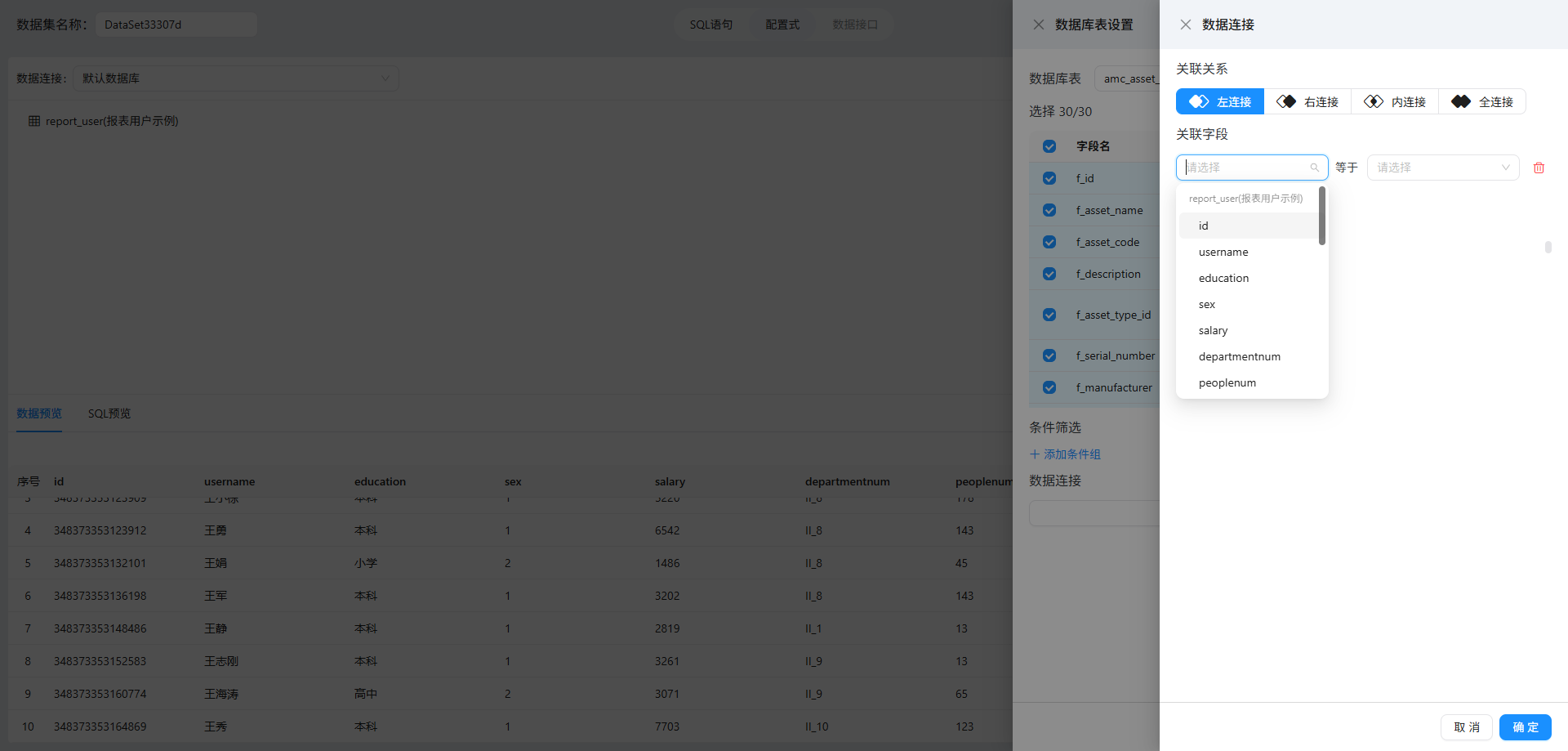The width and height of the screenshot is (1568, 751).
Task: Select 内连接 join type
Action: tap(1395, 101)
